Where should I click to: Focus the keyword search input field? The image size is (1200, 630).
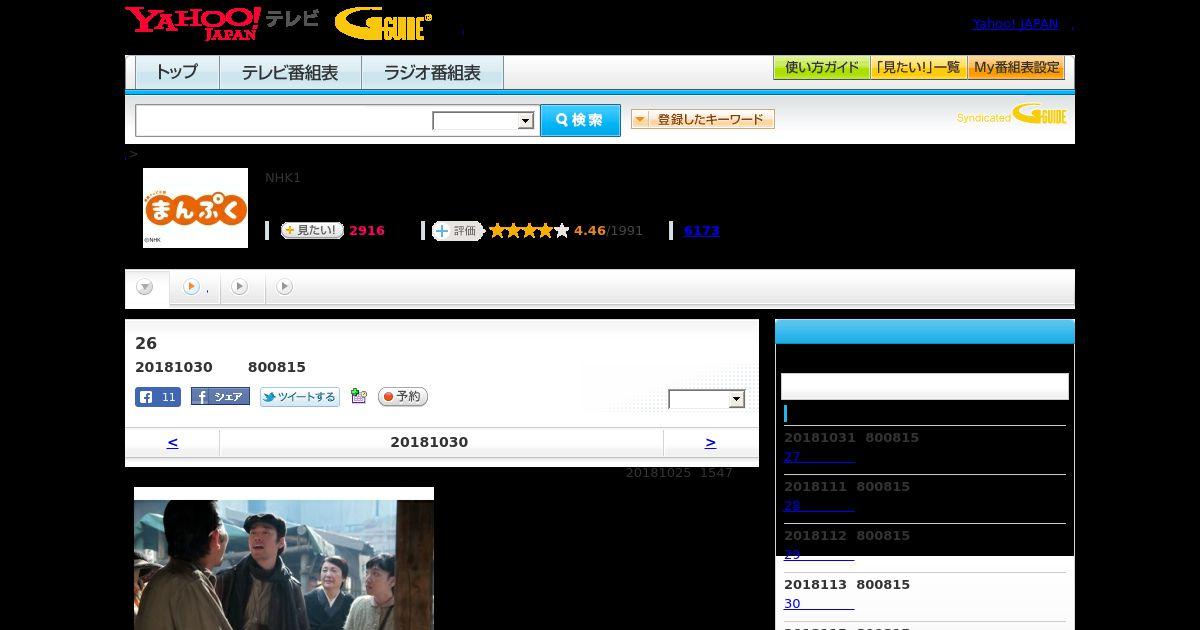[x=284, y=120]
